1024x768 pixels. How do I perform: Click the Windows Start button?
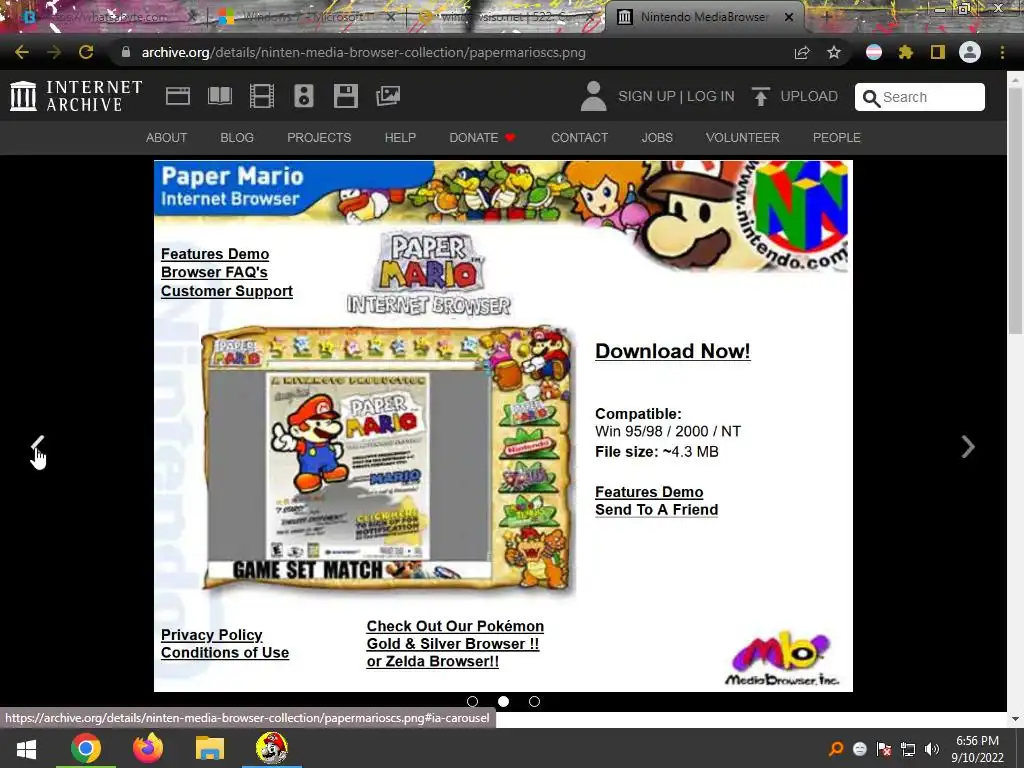pos(26,748)
